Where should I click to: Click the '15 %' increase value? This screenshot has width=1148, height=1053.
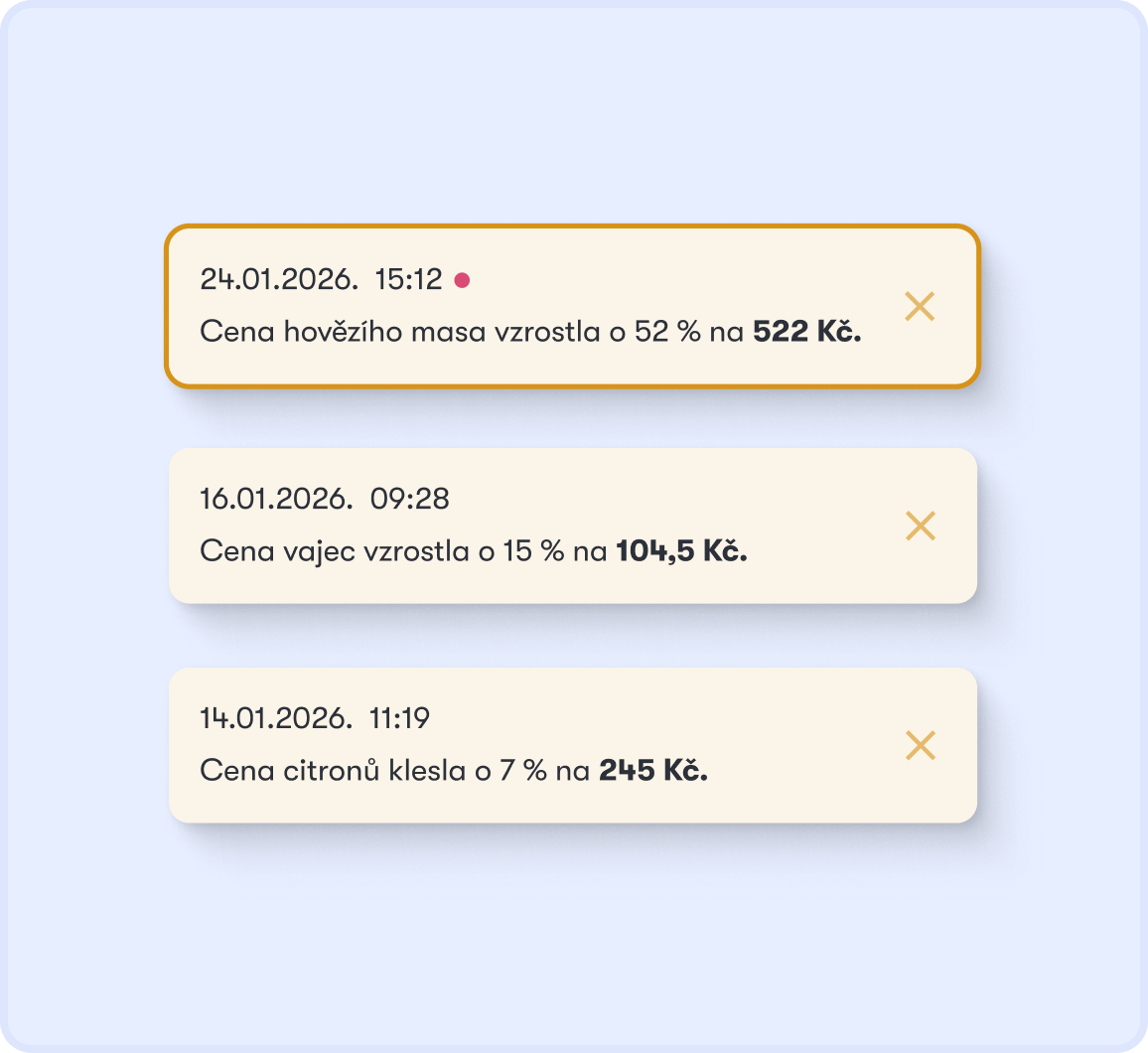(x=533, y=551)
